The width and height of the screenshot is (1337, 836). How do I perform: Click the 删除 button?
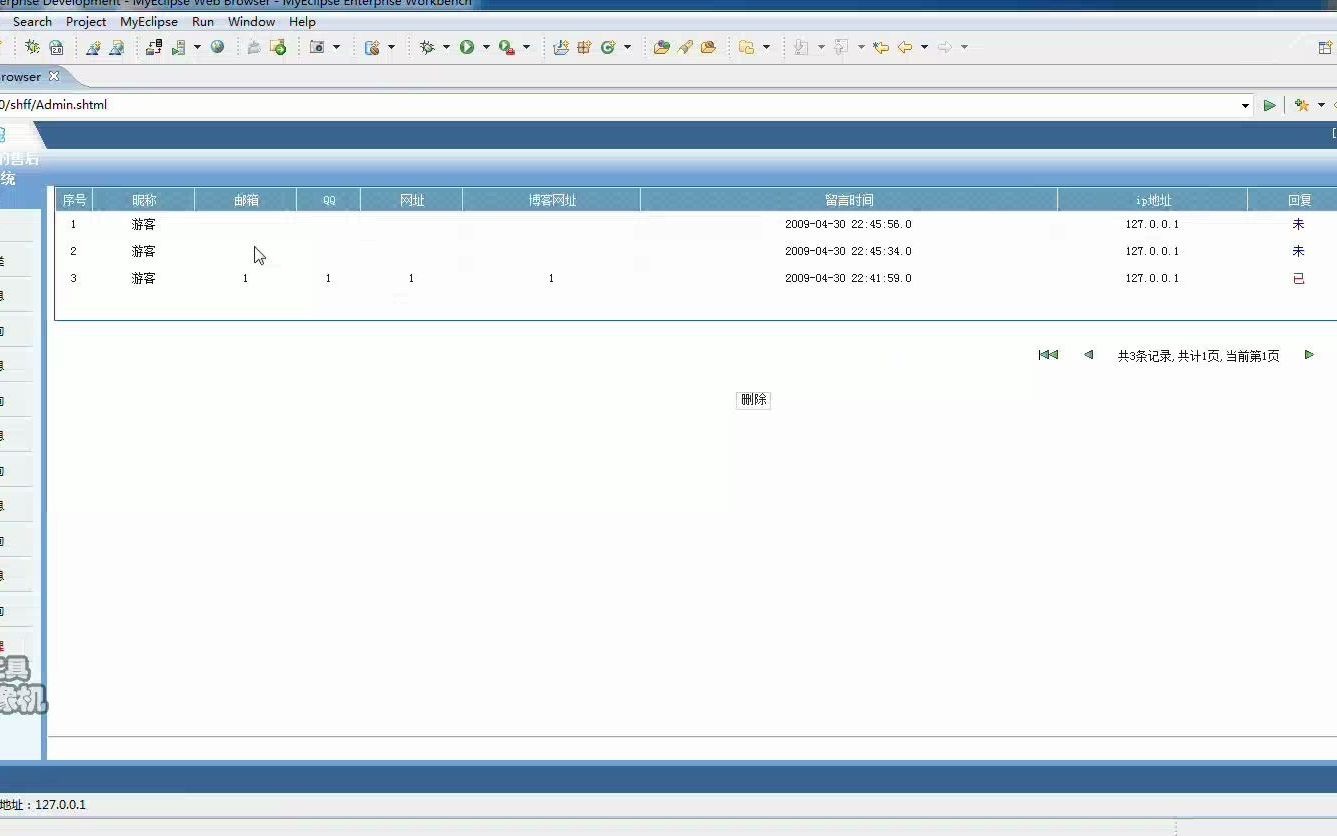click(753, 400)
